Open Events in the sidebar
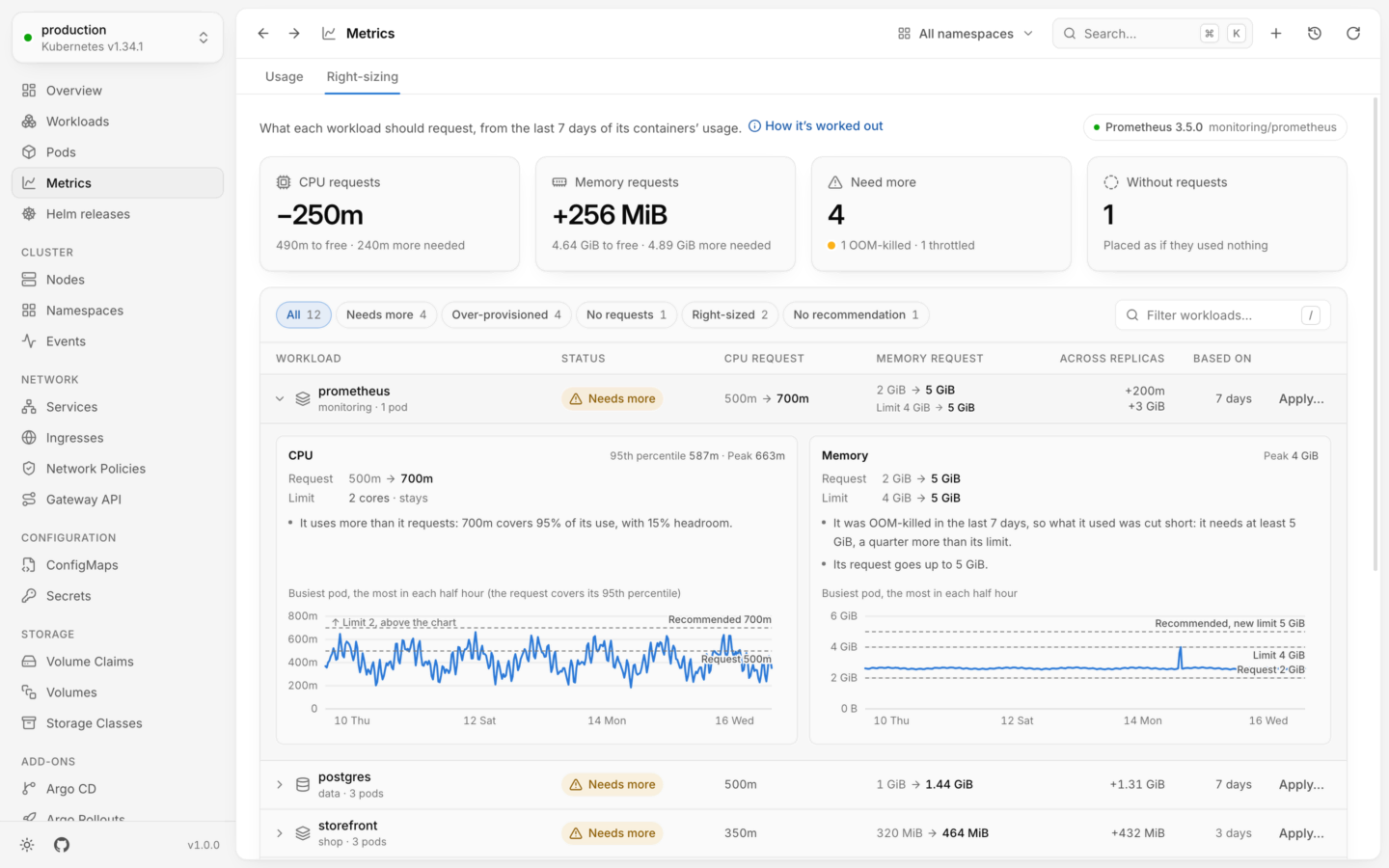Image resolution: width=1389 pixels, height=868 pixels. point(118,341)
